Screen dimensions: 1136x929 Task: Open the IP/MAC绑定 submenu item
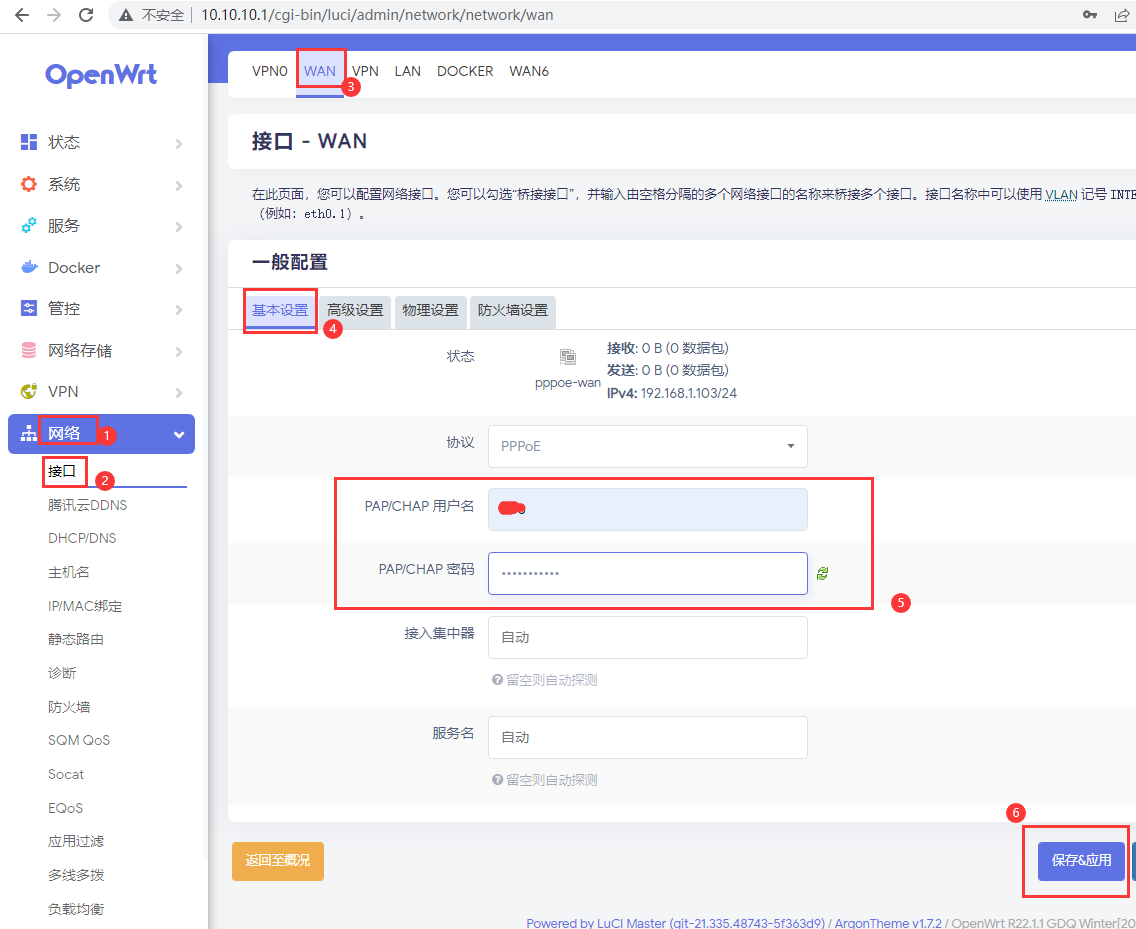point(85,606)
